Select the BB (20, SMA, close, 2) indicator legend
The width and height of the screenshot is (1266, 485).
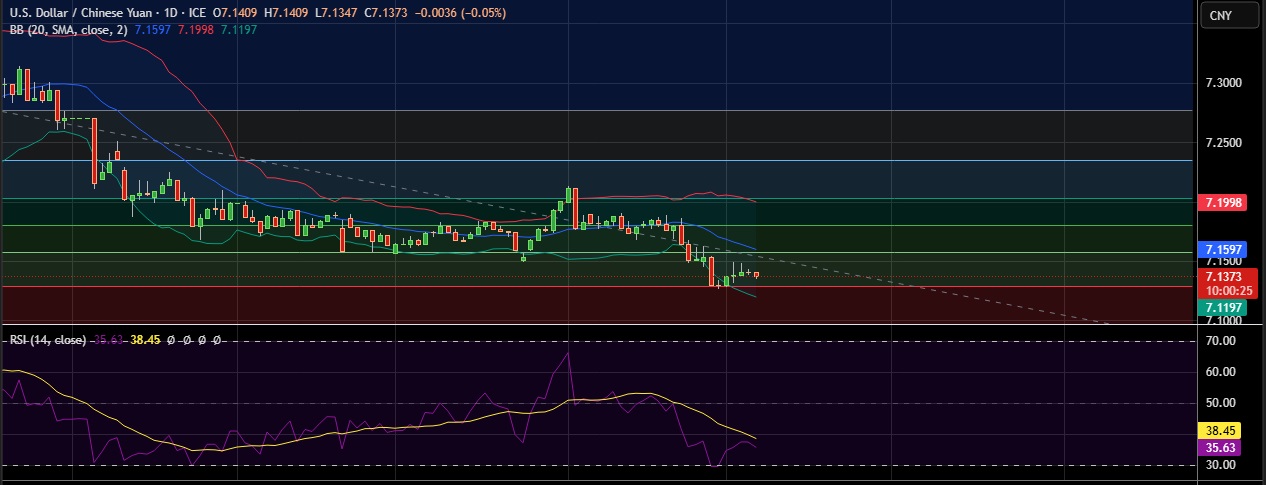coord(66,29)
